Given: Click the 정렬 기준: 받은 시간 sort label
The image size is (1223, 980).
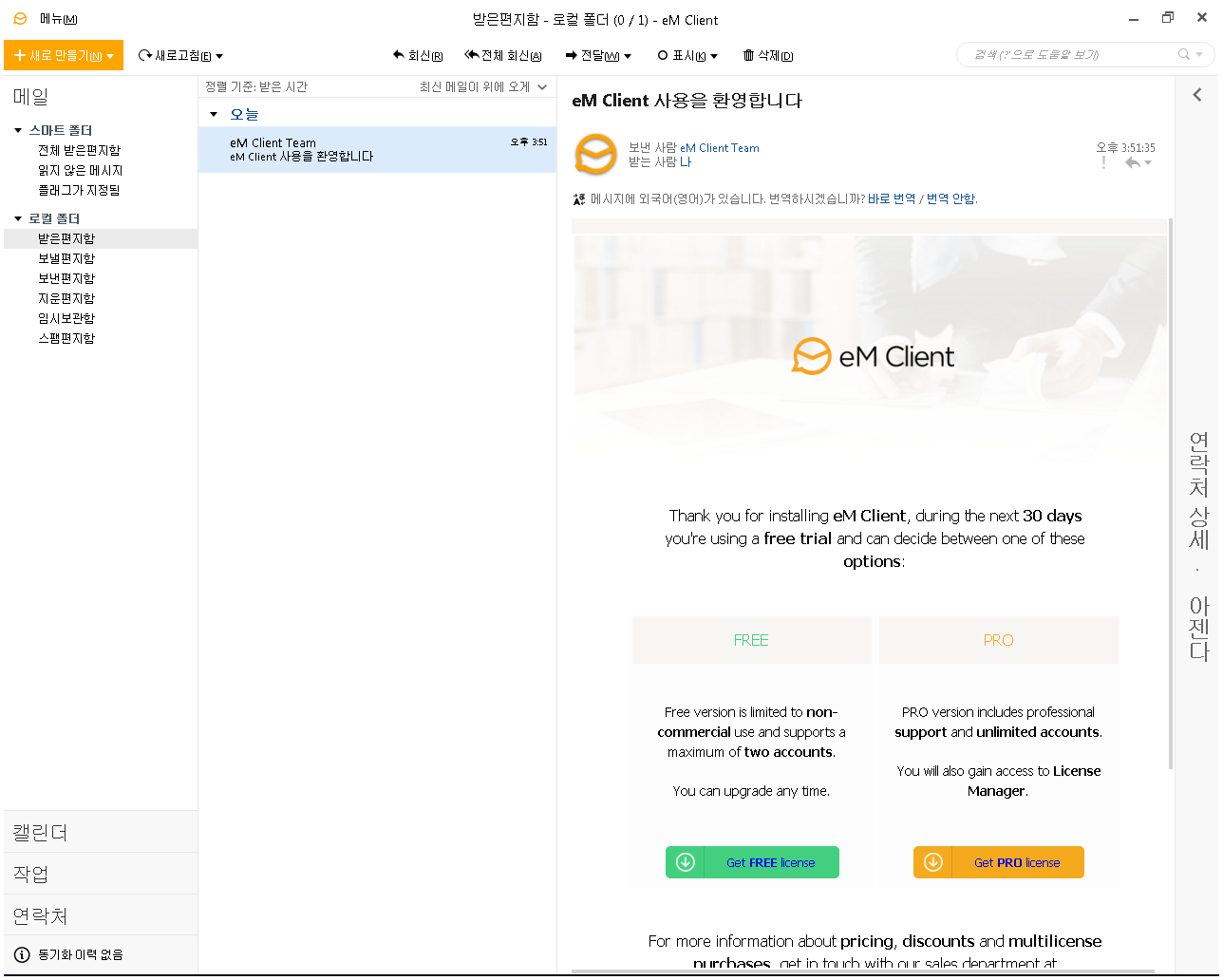Looking at the screenshot, I should tap(256, 86).
